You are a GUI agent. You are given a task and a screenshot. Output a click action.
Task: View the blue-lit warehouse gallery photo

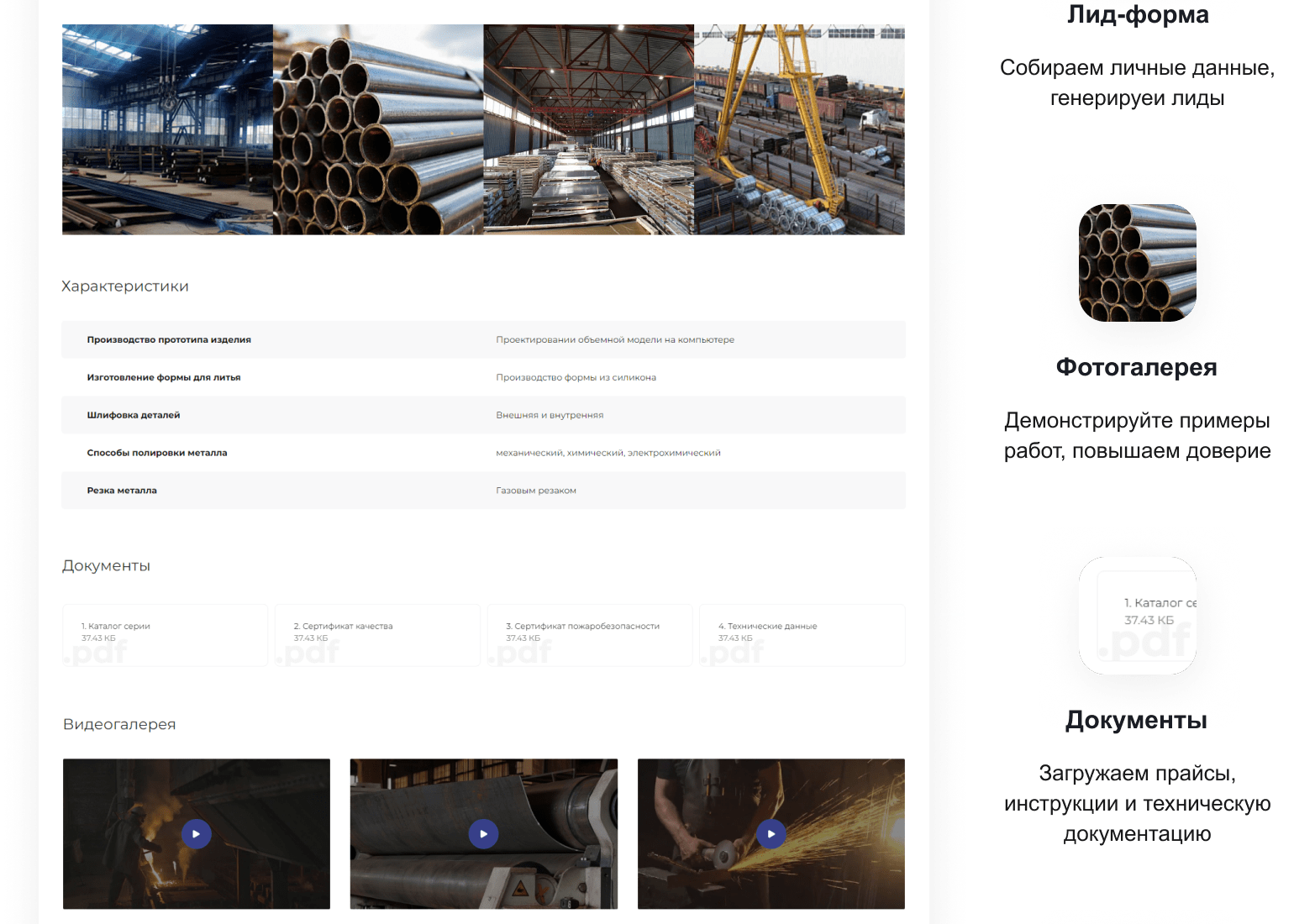coord(167,129)
